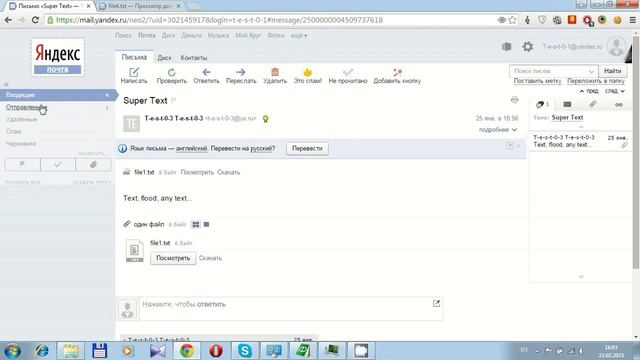Open settings gear icon in header
This screenshot has width=640, height=360.
coord(528,47)
